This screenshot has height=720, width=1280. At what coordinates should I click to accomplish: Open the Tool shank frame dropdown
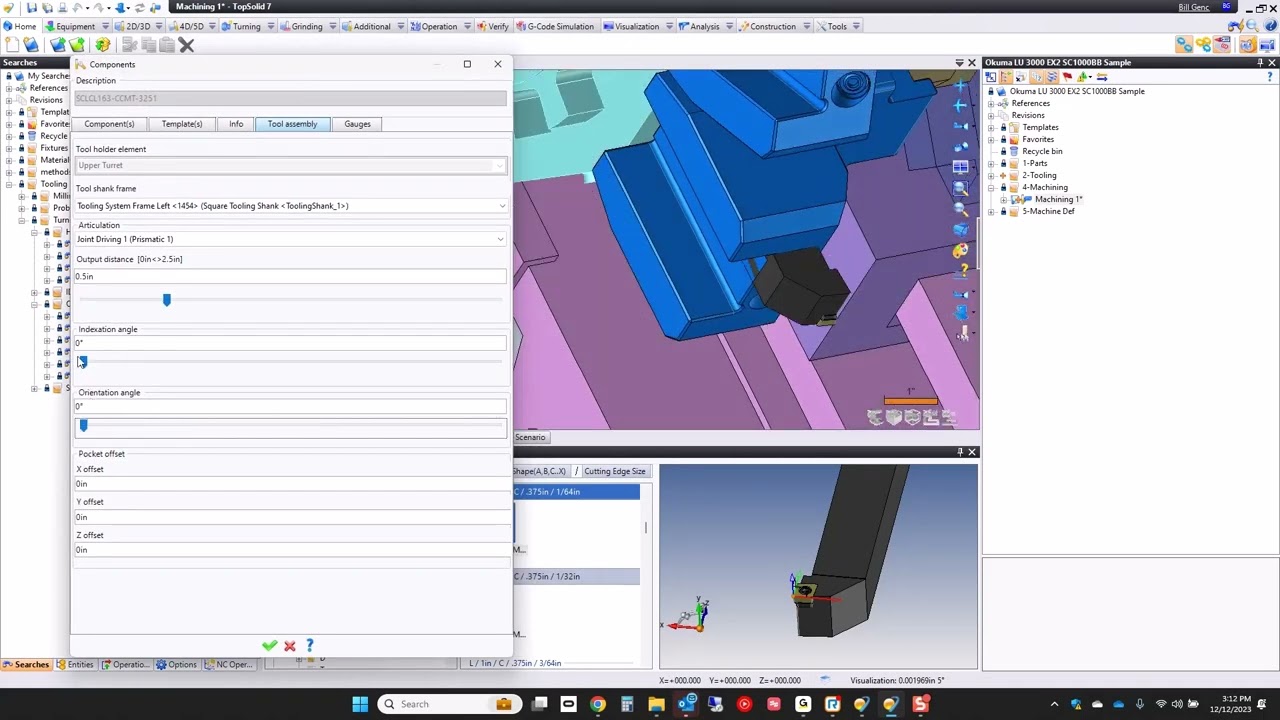[x=502, y=206]
